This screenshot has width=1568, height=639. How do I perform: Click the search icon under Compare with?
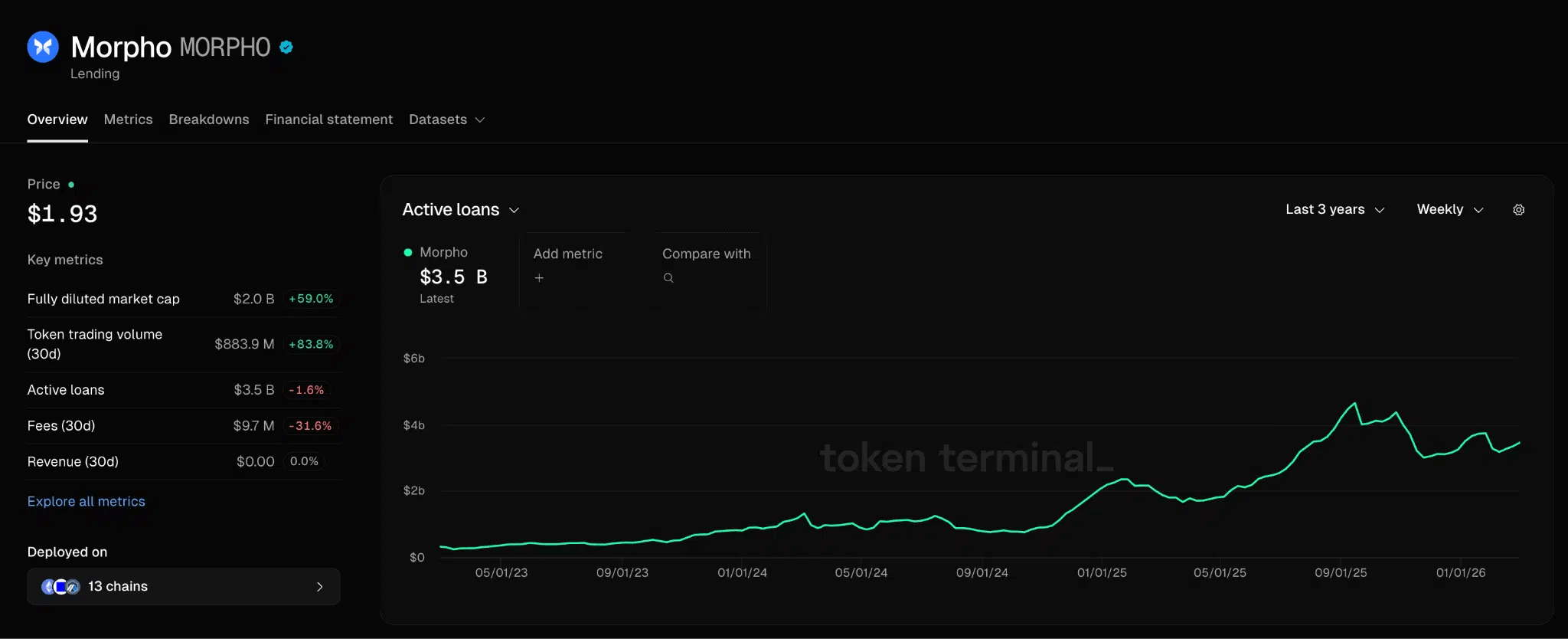pos(668,278)
